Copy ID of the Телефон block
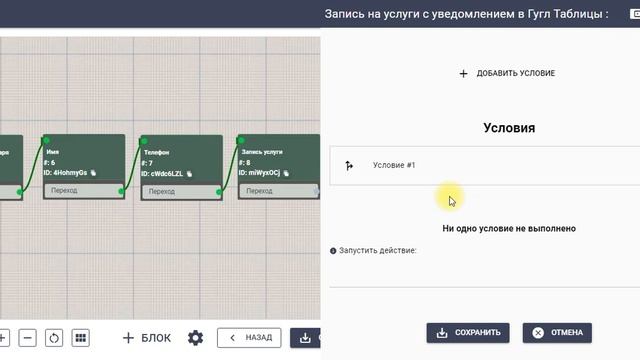This screenshot has width=640, height=360. (189, 173)
